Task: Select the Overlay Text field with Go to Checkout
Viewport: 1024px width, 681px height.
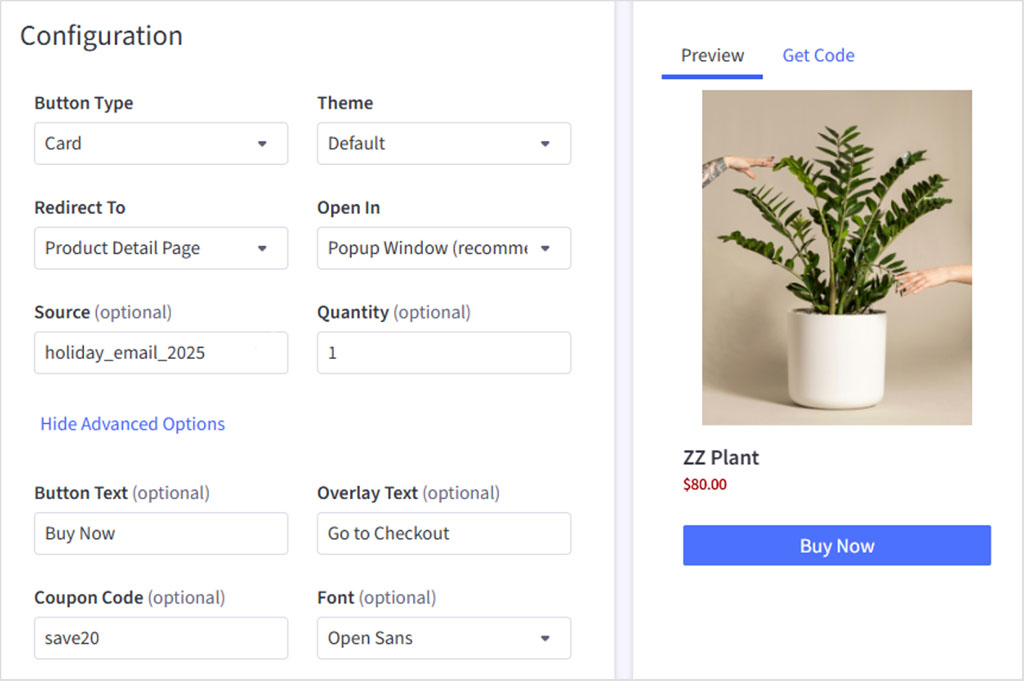Action: 443,533
